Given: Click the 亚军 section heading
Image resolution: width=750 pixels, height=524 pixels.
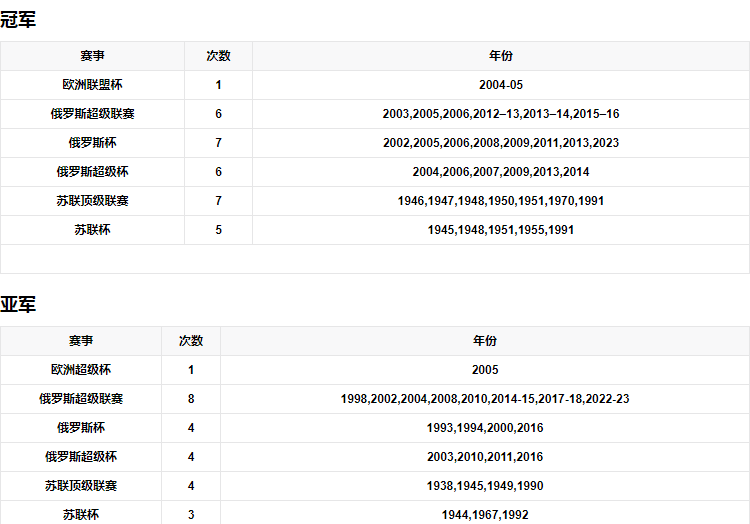Looking at the screenshot, I should [x=18, y=305].
